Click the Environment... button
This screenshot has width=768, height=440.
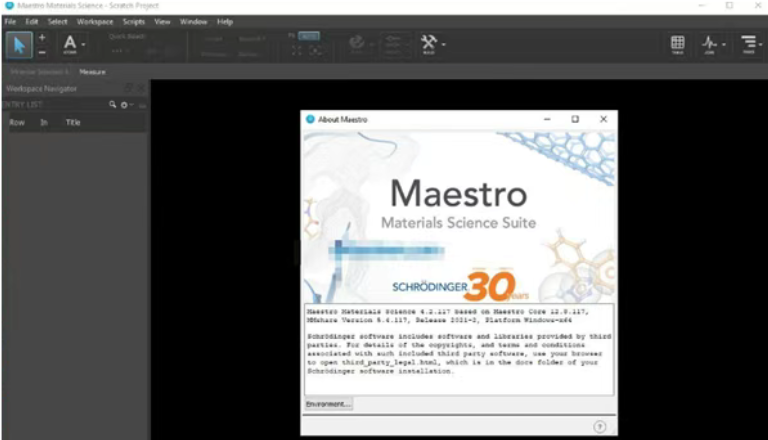point(328,404)
